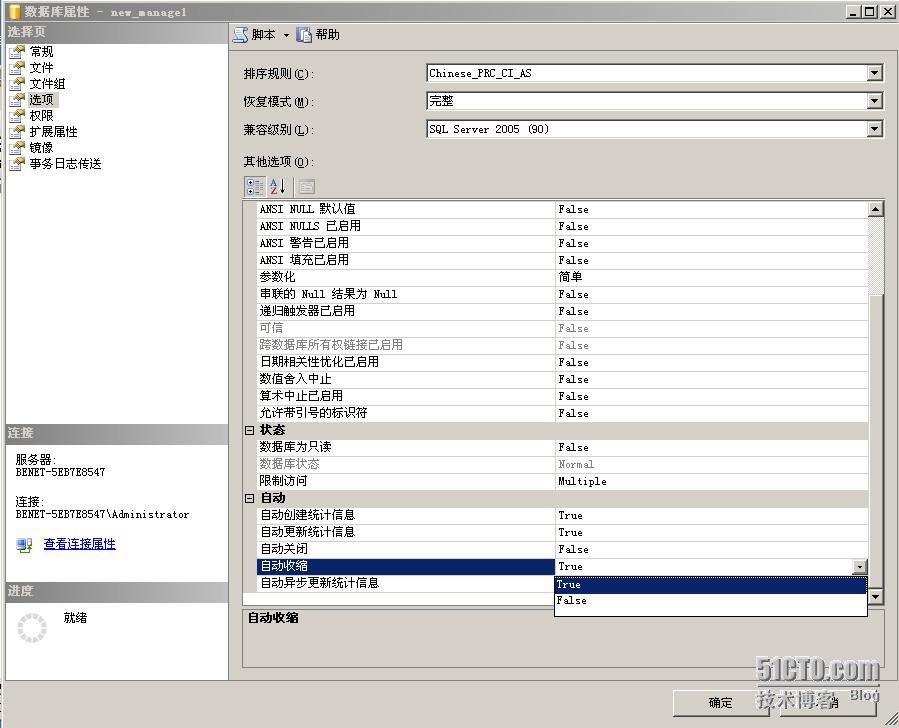Open the 兼容级别 compatibility level dropdown
The image size is (899, 728).
click(x=874, y=130)
